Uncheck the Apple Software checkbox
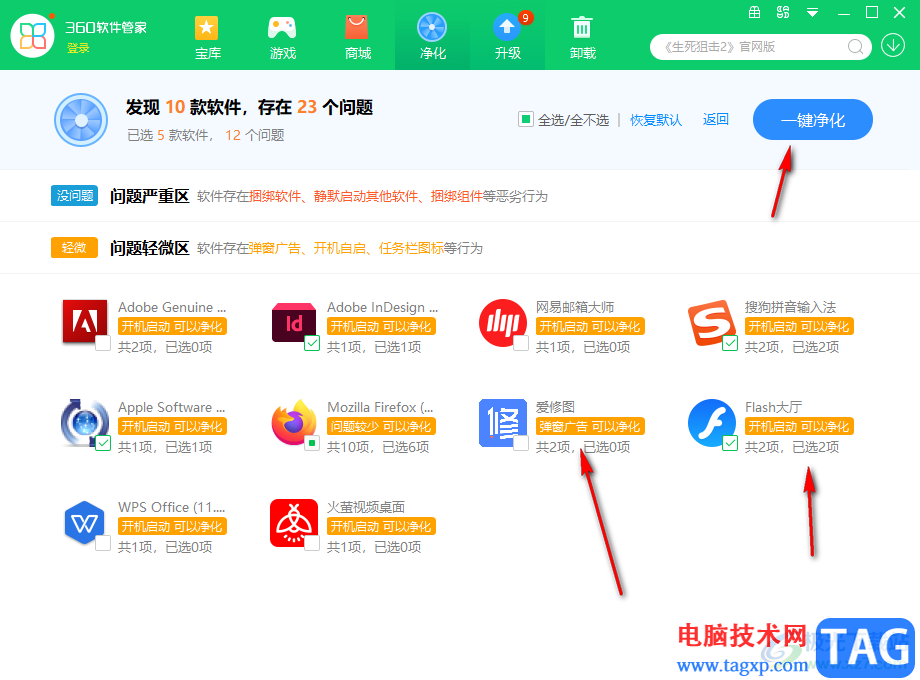 [103, 443]
